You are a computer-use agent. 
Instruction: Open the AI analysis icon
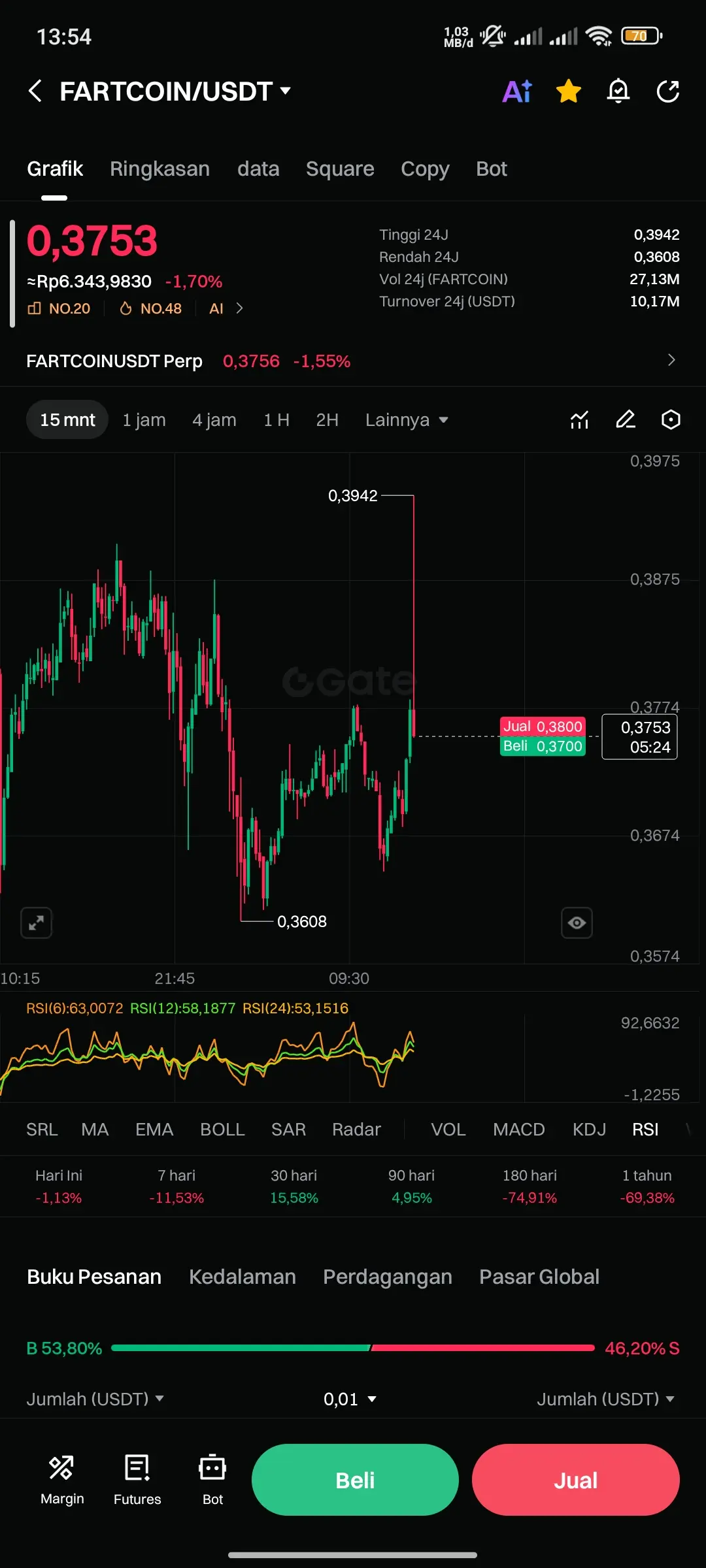tap(517, 91)
